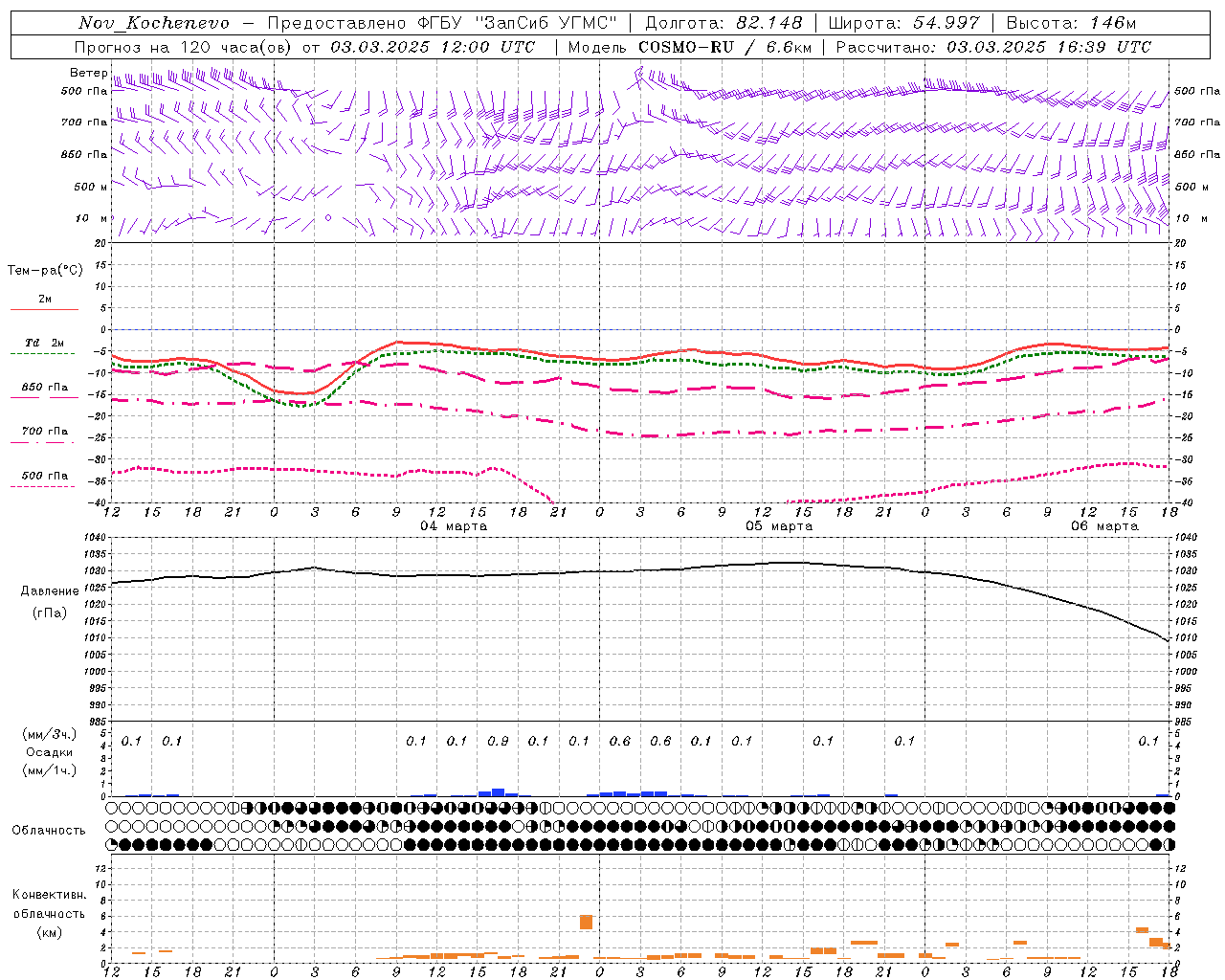Click the longitude value Долгота: 82.148

click(x=724, y=23)
